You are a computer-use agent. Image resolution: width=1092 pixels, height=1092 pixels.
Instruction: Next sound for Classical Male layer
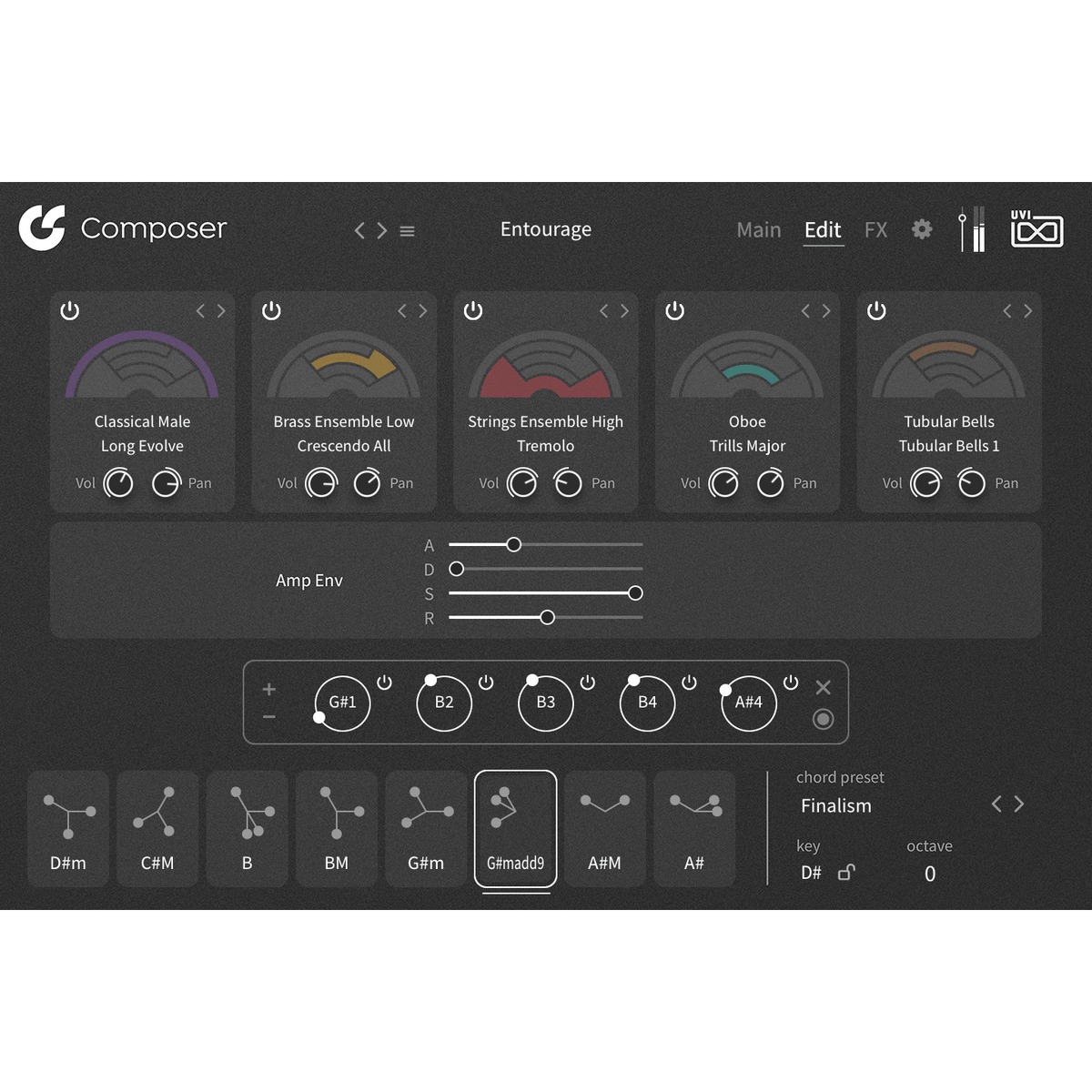pyautogui.click(x=221, y=310)
